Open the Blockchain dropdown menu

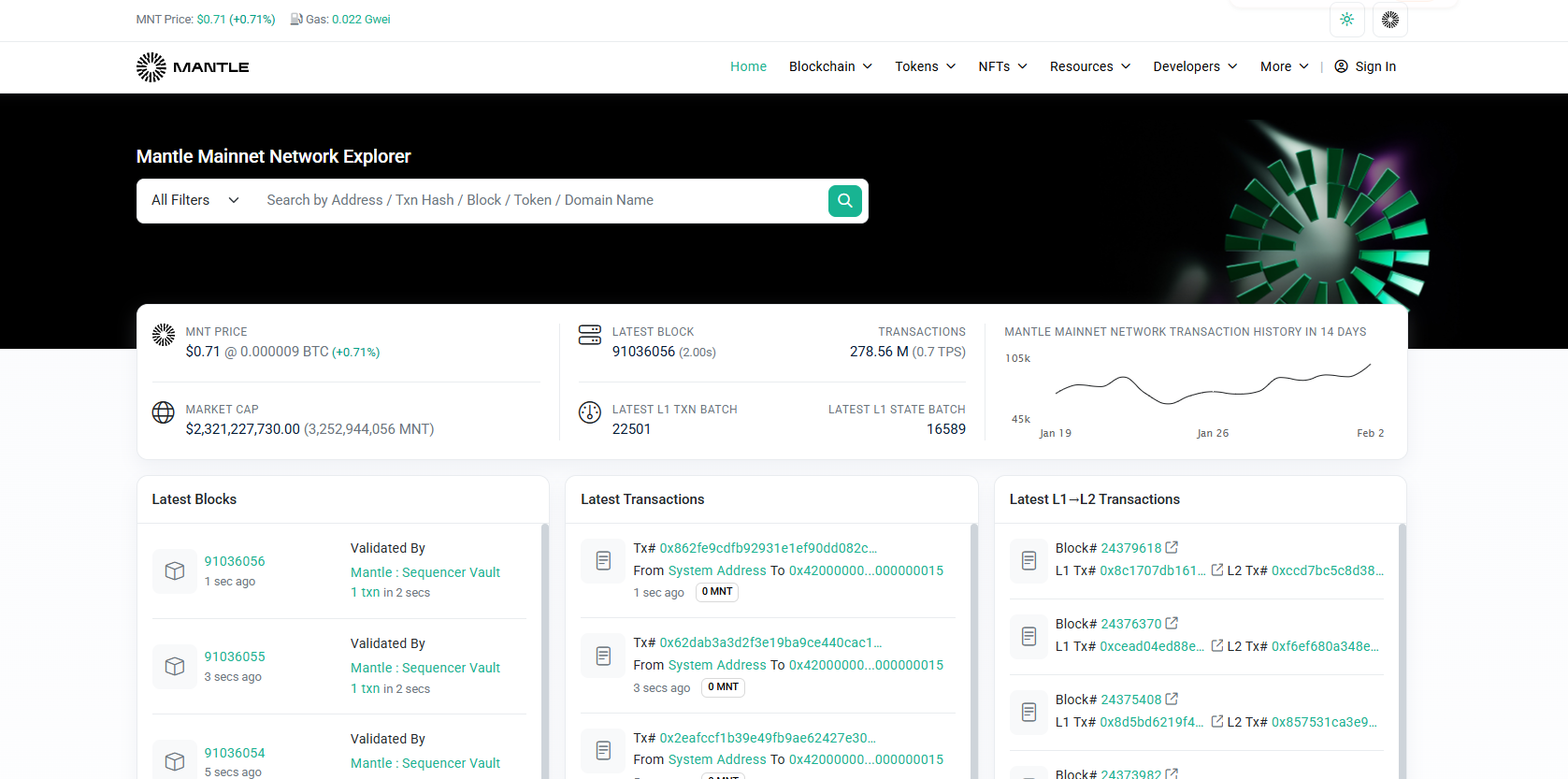[830, 66]
